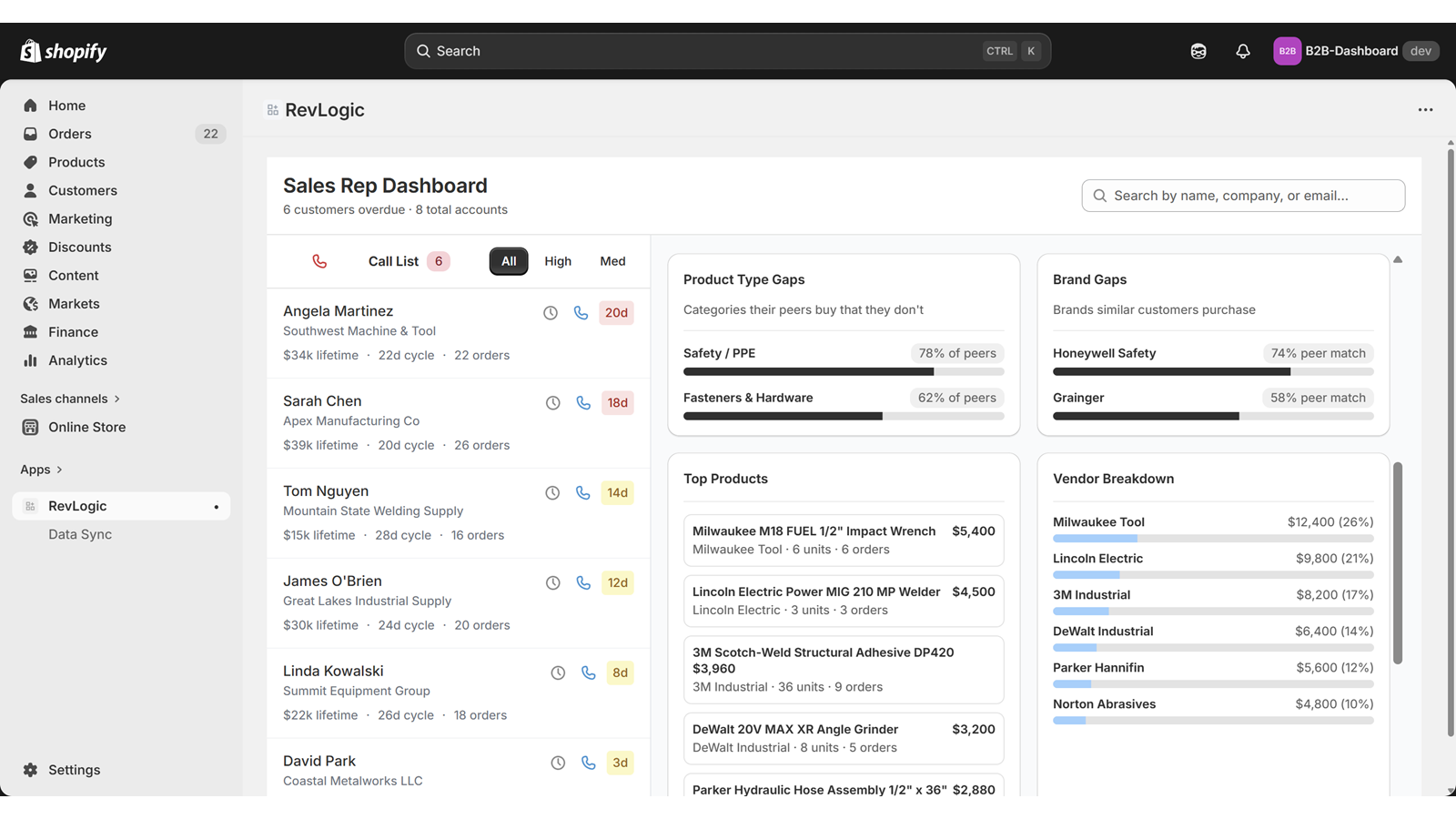Open Marketing in the sidebar
This screenshot has width=1456, height=819.
coord(80,218)
